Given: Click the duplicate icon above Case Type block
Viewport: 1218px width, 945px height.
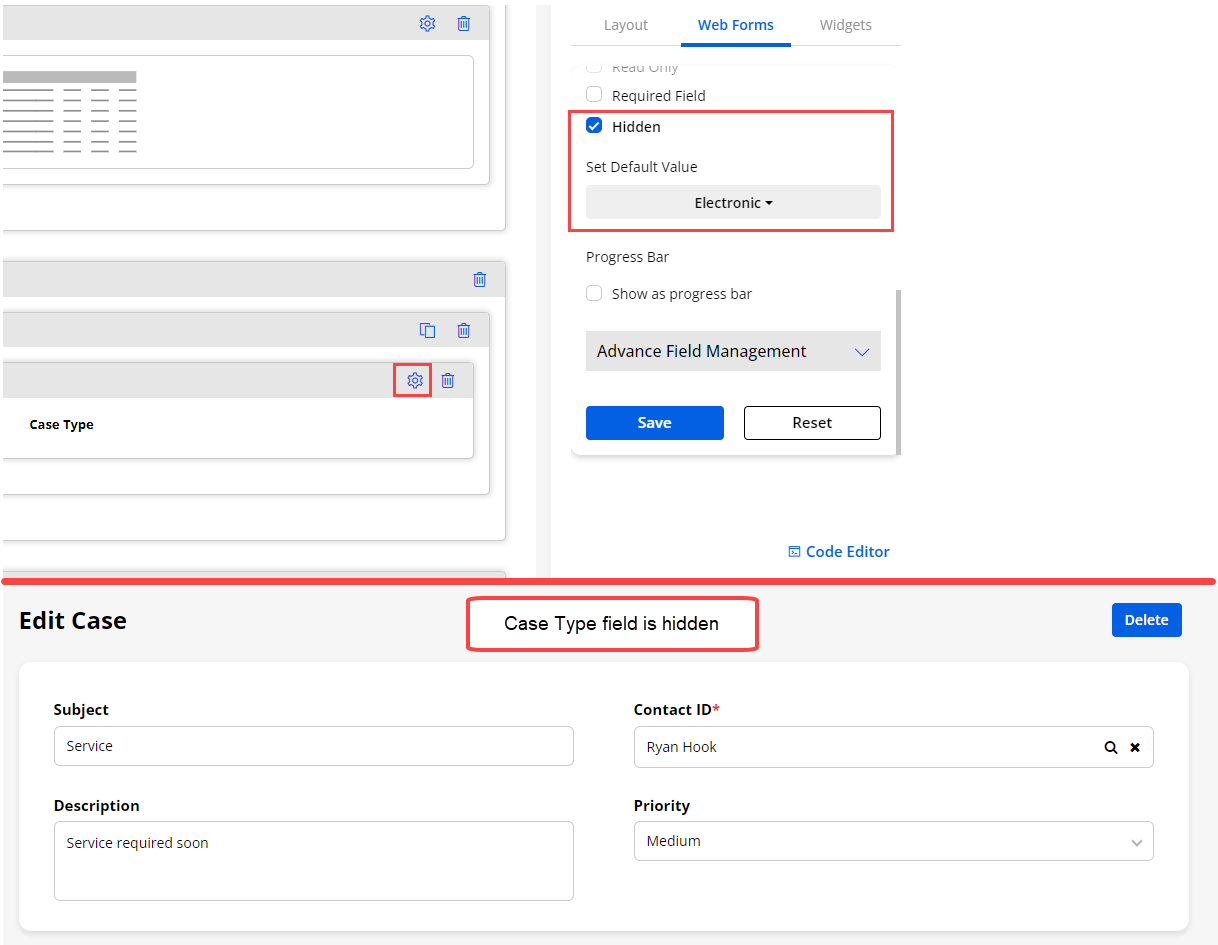Looking at the screenshot, I should (427, 330).
